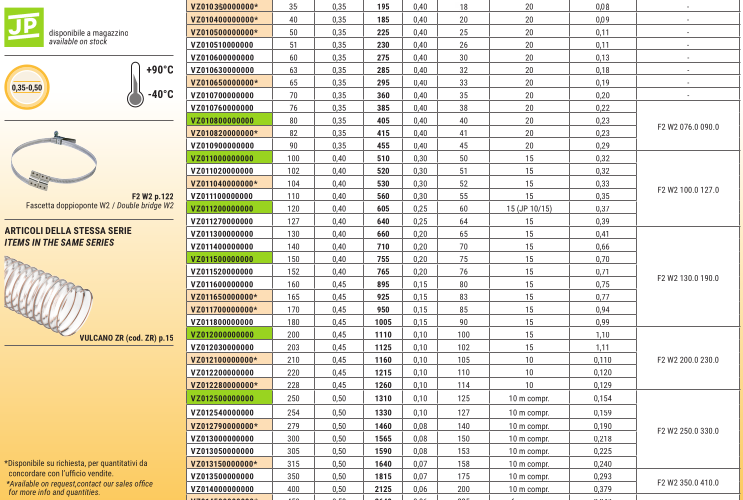Click clamp range F2 W2 076.0 090.0
Screen dimensions: 743x500
[688, 126]
